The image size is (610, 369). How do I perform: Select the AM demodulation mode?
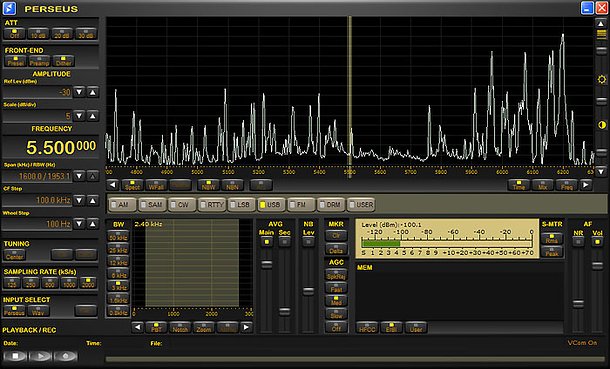pyautogui.click(x=123, y=205)
